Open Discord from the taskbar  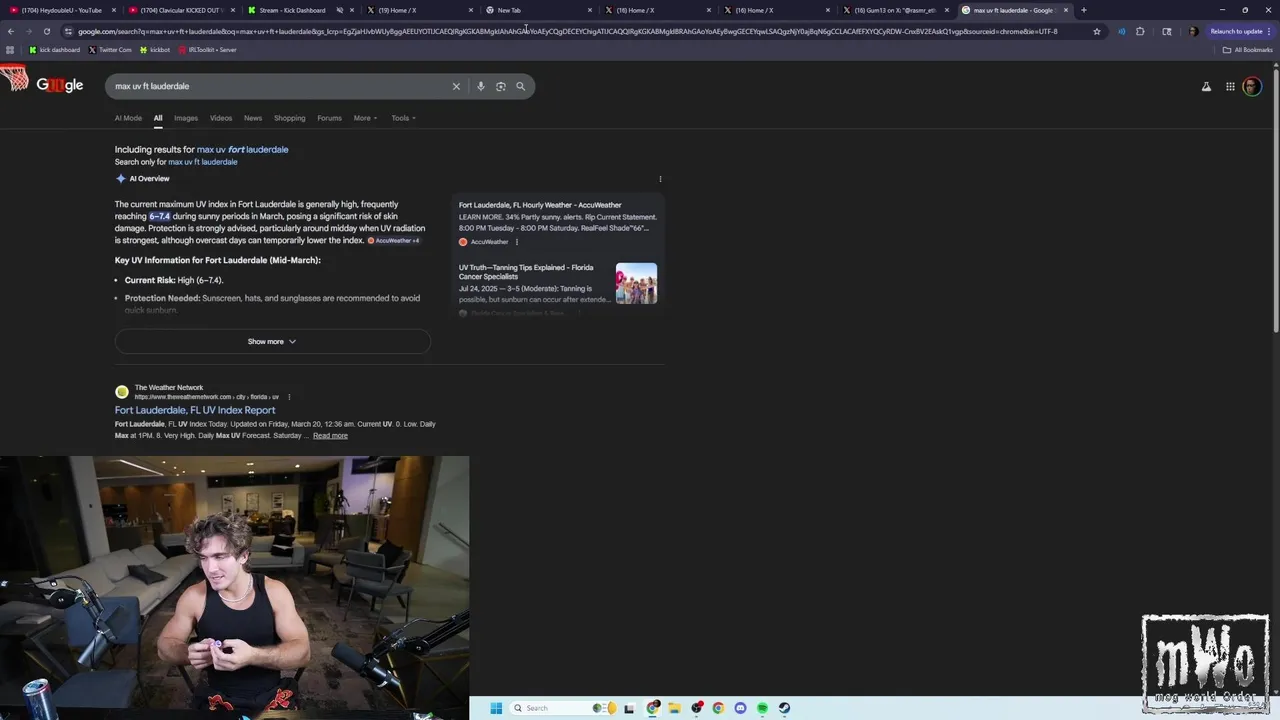click(x=740, y=708)
